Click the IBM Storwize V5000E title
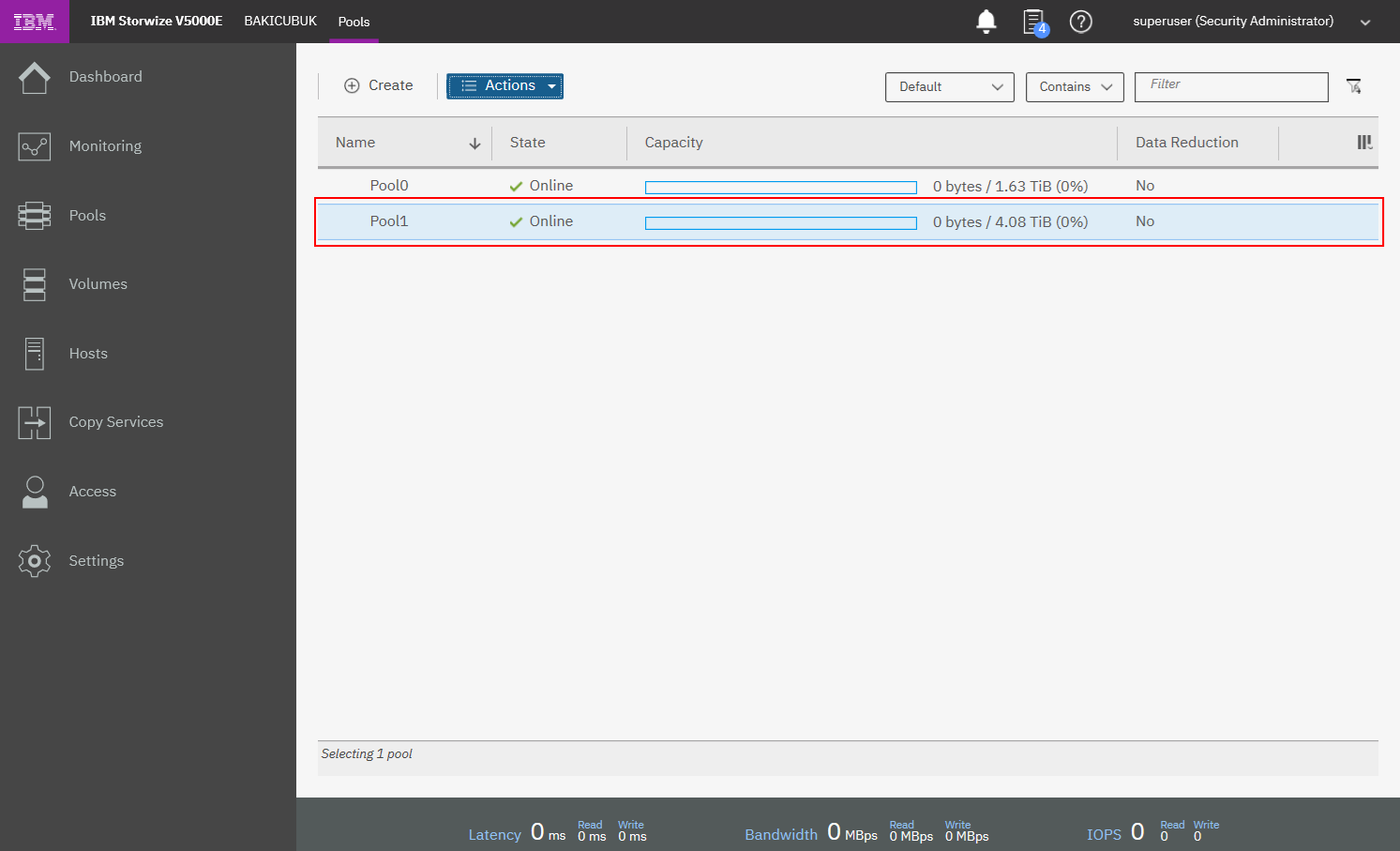This screenshot has height=851, width=1400. (x=157, y=21)
